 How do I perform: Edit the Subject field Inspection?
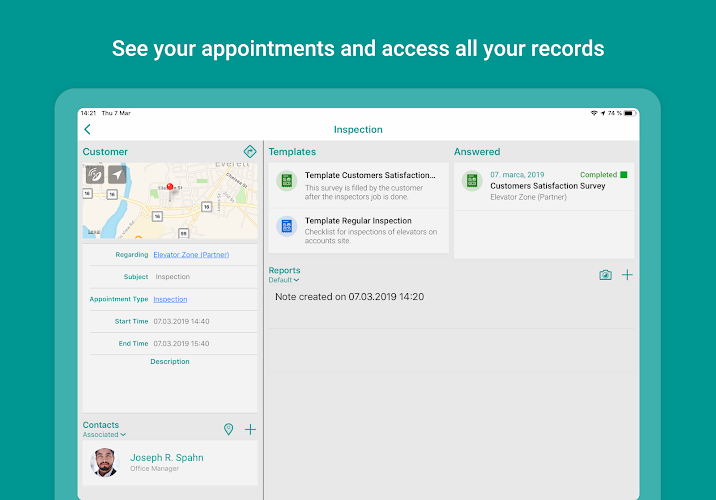[173, 277]
